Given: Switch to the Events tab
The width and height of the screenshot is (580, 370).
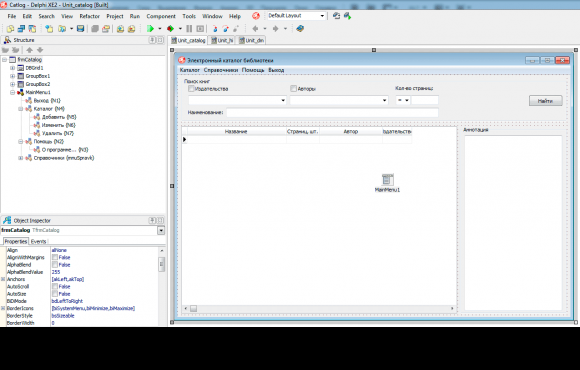Looking at the screenshot, I should click(x=38, y=242).
